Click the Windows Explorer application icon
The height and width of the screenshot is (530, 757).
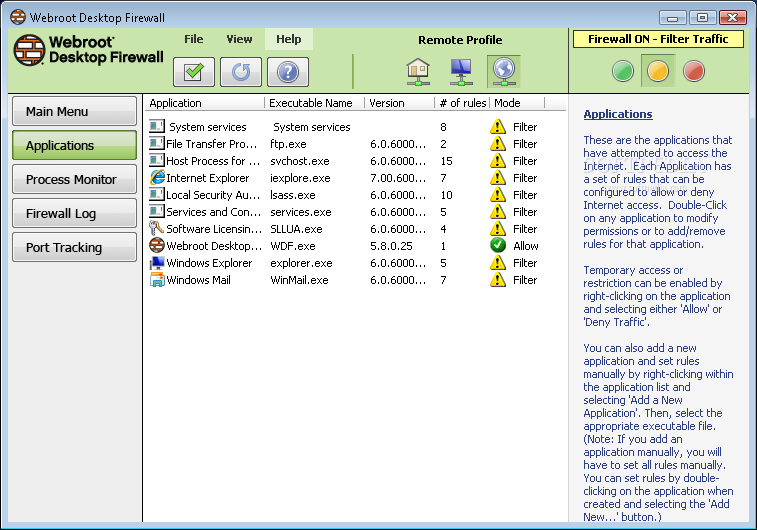(157, 263)
